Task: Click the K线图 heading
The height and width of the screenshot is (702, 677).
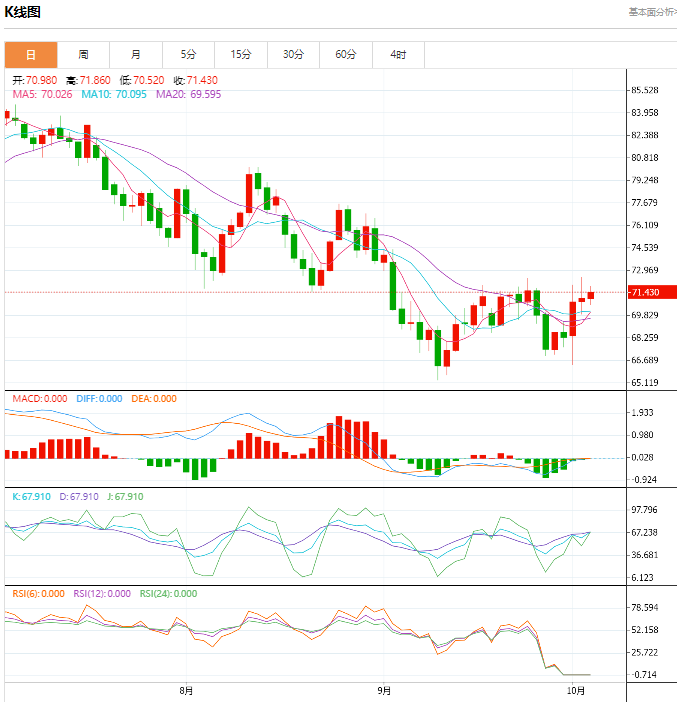Action: click(22, 12)
